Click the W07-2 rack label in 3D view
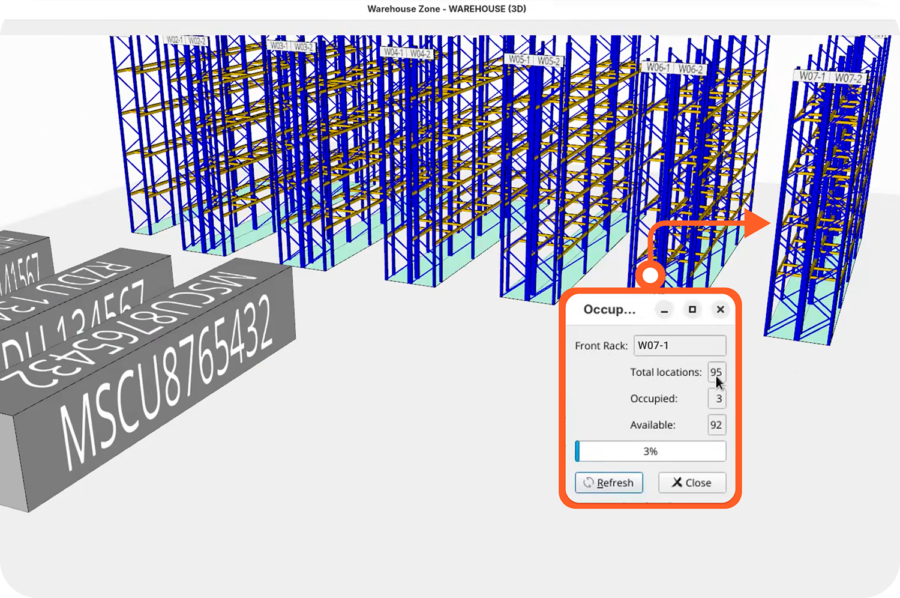The width and height of the screenshot is (900, 598). (x=848, y=78)
